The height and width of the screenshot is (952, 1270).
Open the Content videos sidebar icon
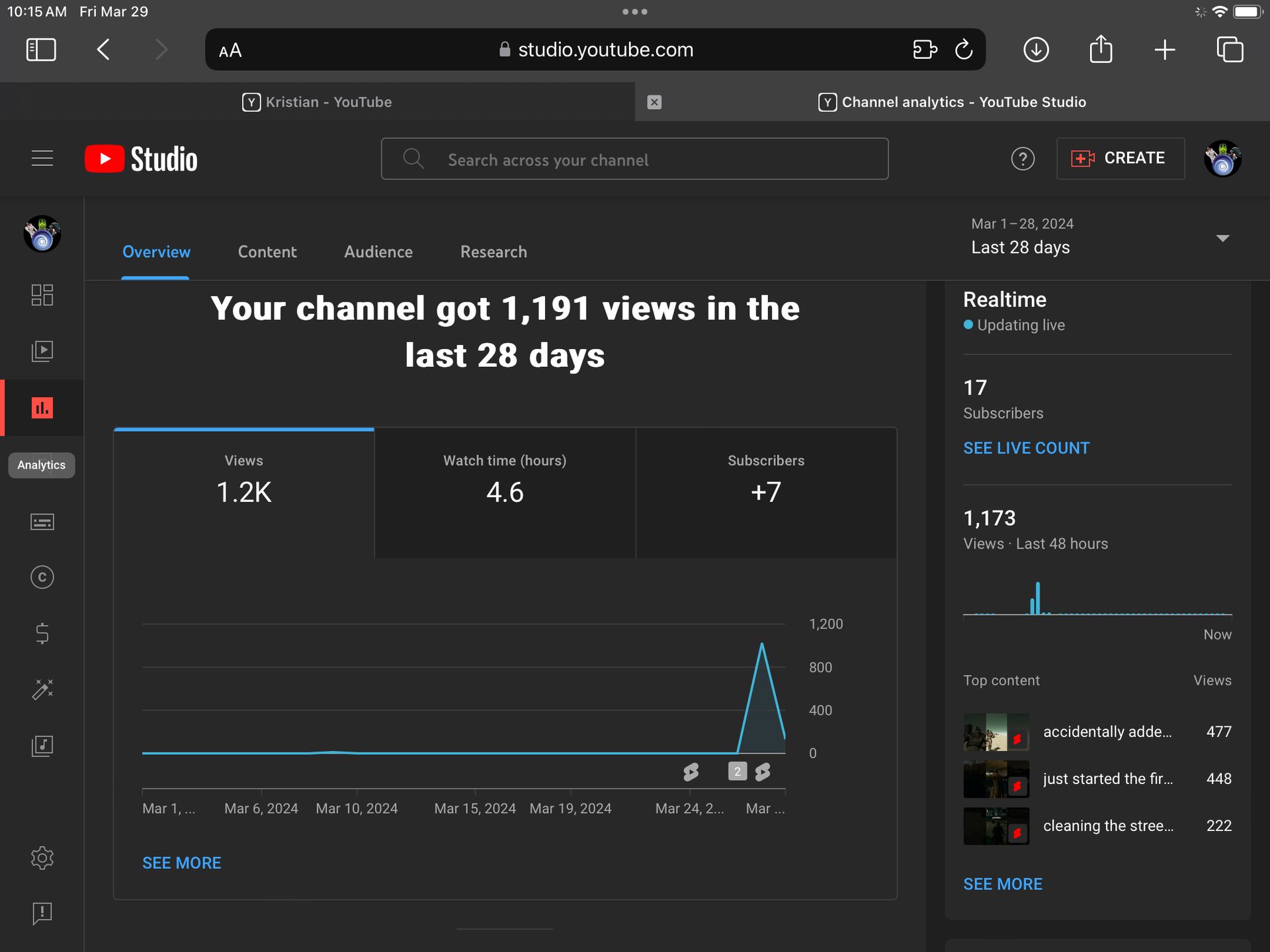(42, 351)
